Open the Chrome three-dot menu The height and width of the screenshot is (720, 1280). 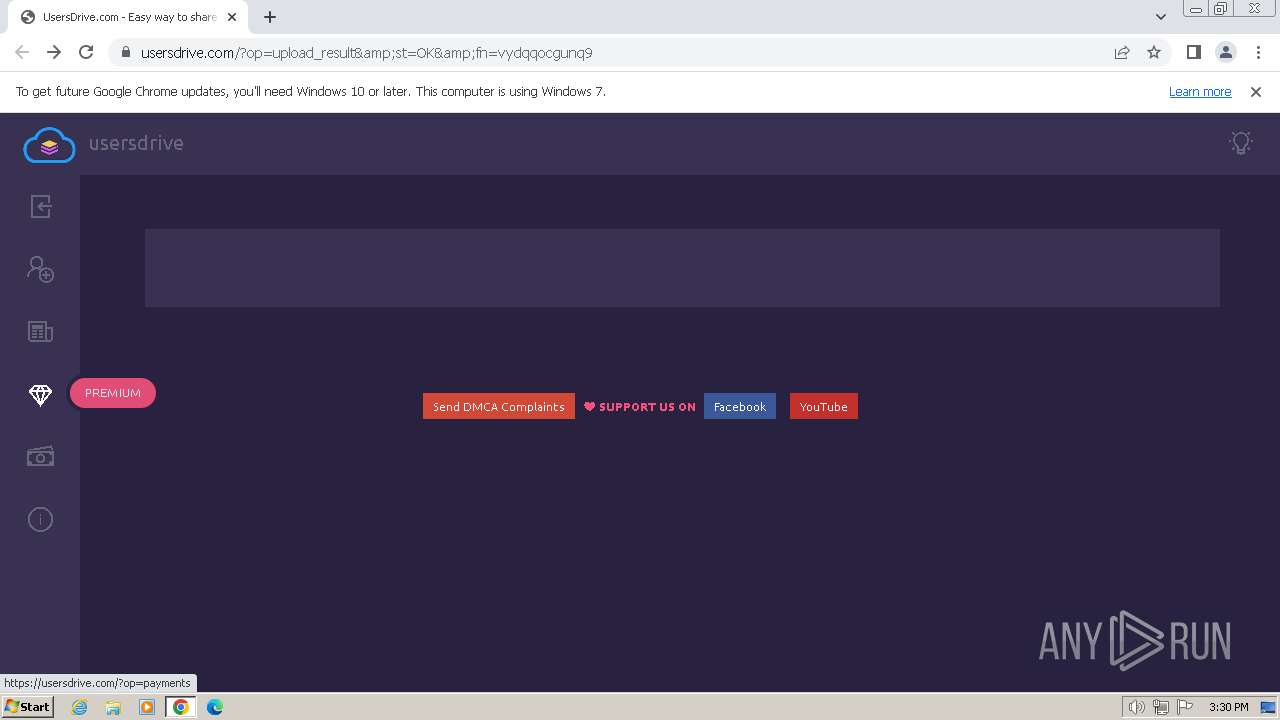(x=1258, y=52)
